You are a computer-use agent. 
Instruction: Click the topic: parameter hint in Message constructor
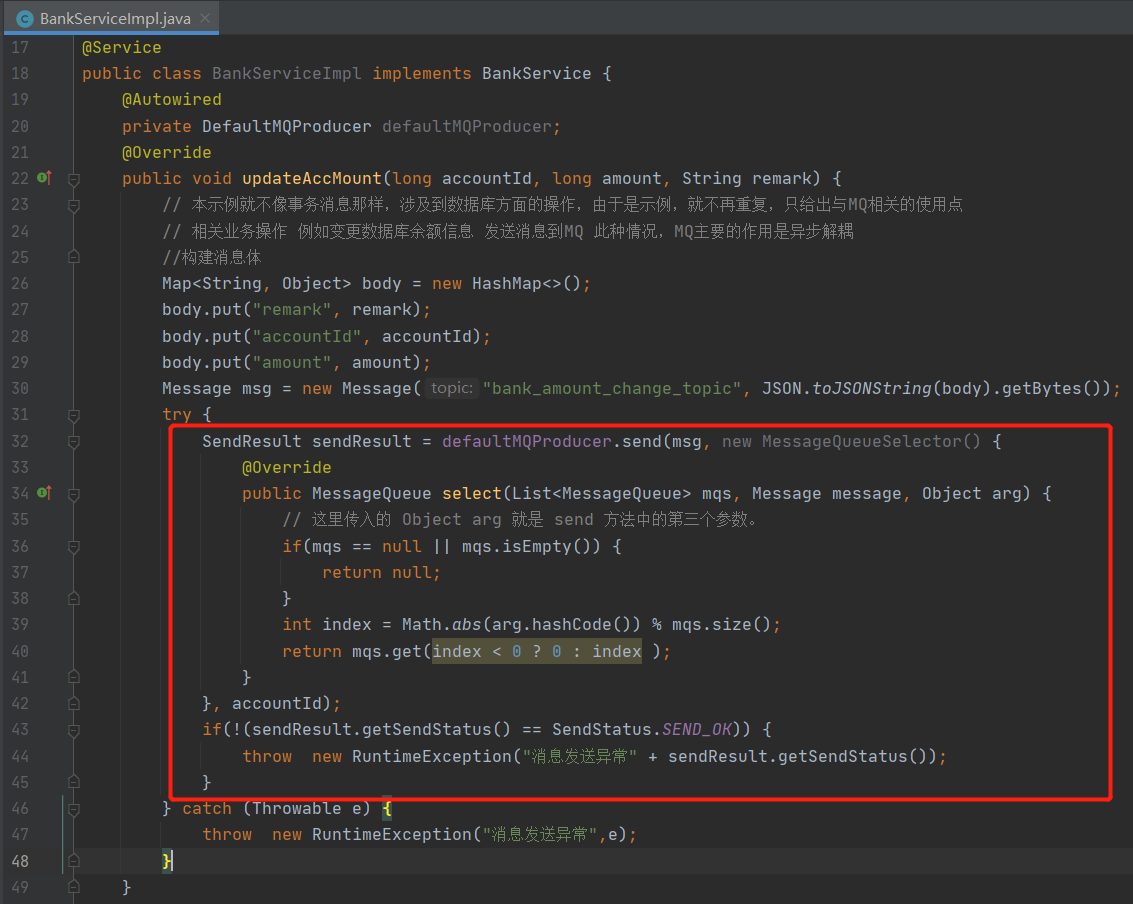pyautogui.click(x=451, y=388)
